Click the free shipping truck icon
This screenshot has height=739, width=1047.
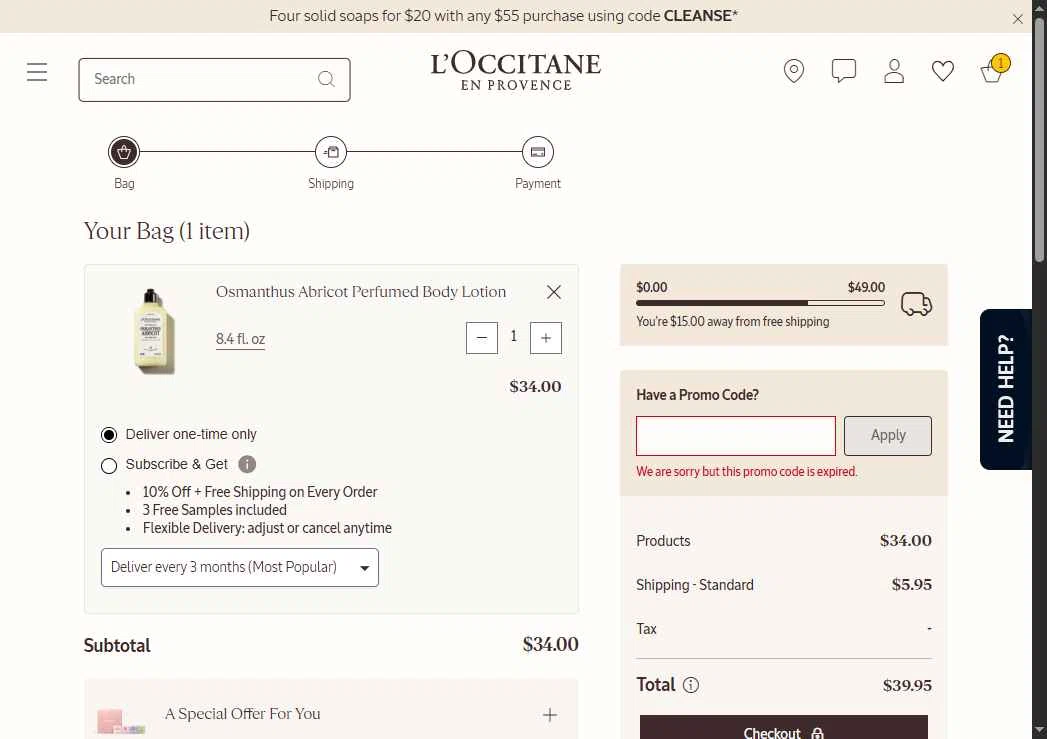916,304
